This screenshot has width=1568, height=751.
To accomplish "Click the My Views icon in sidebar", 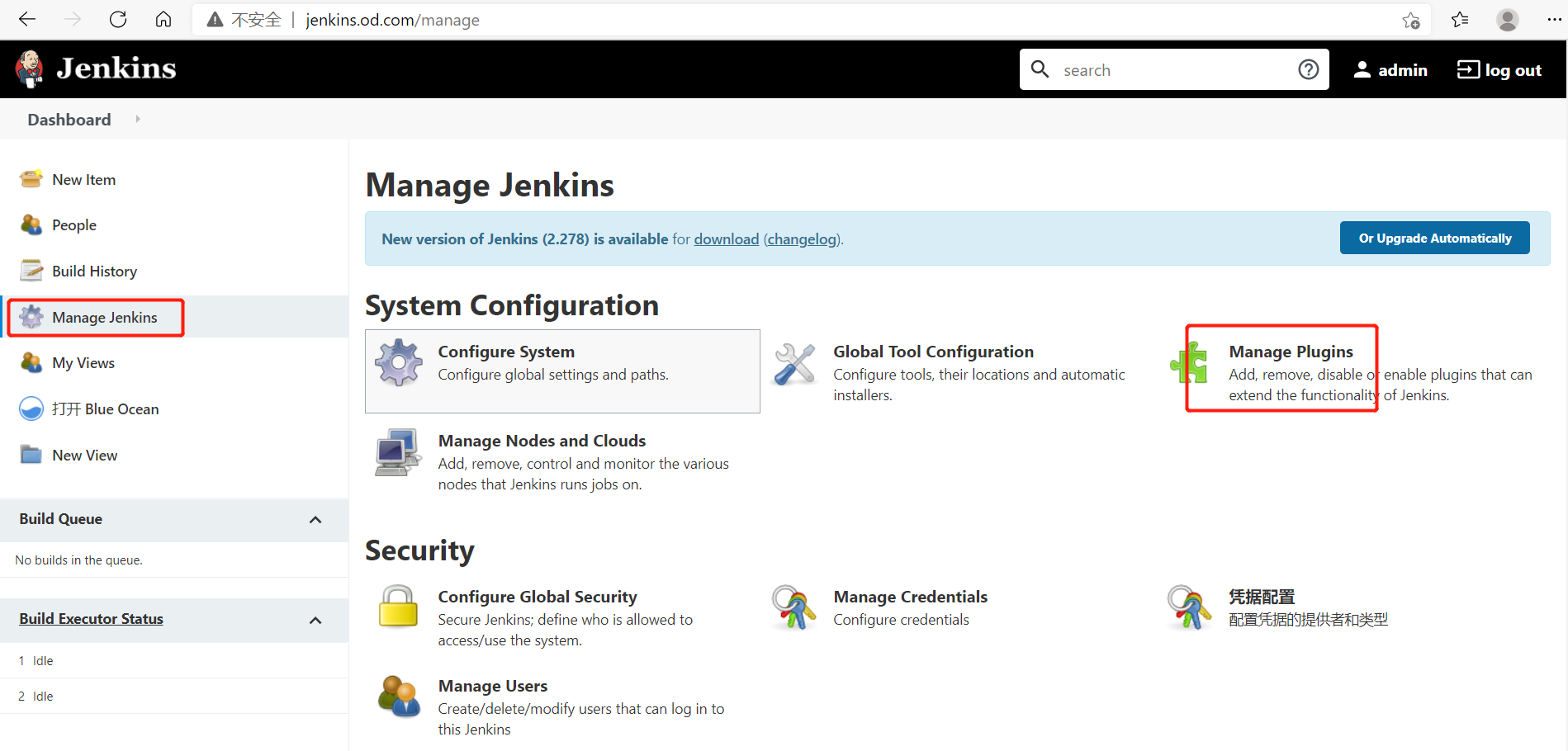I will pos(31,362).
